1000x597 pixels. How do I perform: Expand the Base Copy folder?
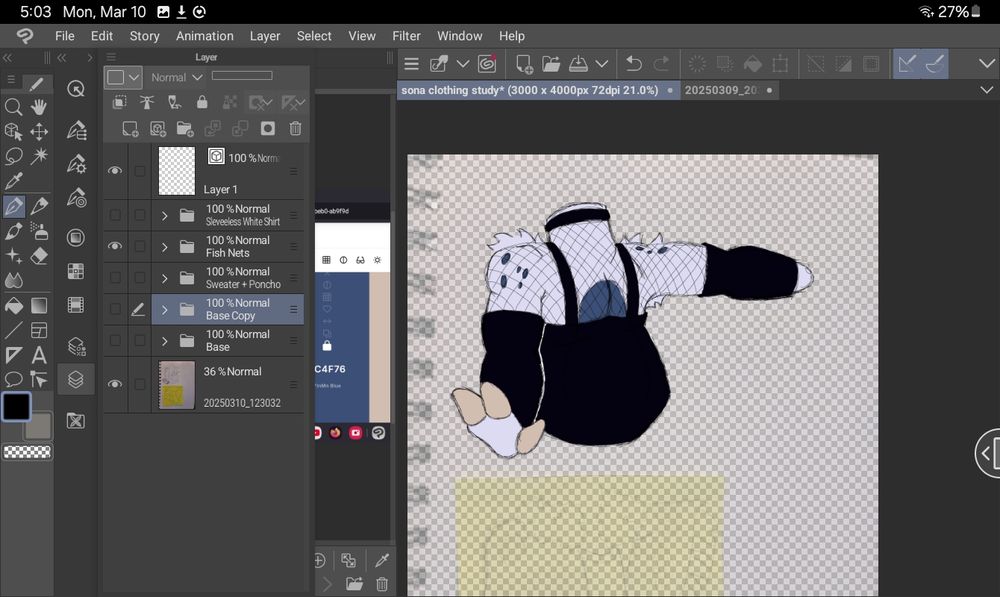[x=165, y=309]
